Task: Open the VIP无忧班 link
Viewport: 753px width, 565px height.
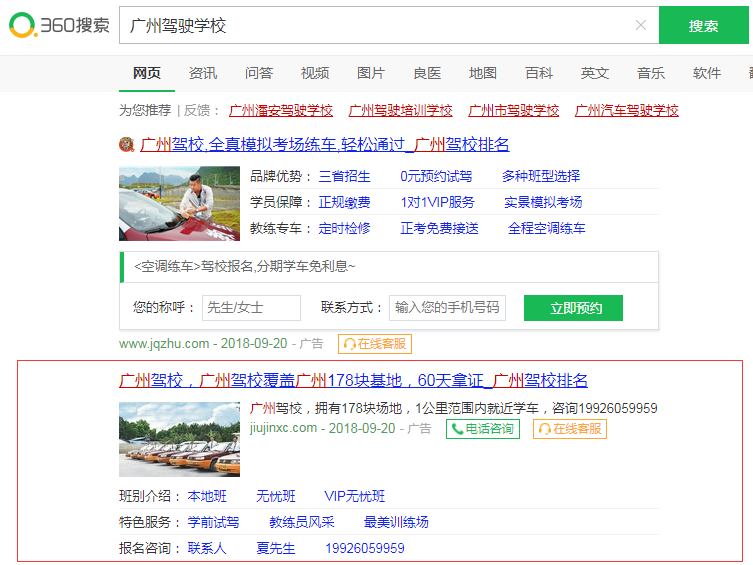Action: [x=354, y=496]
